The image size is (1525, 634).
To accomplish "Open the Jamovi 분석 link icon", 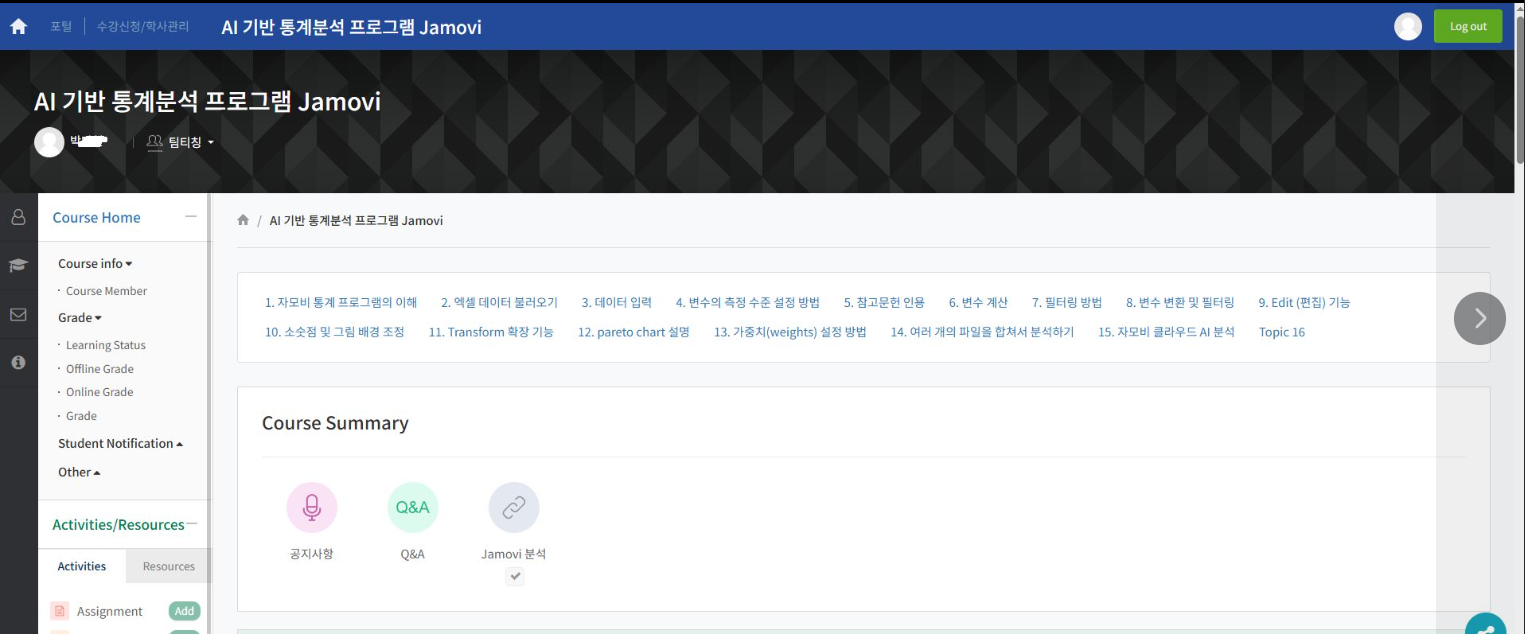I will pos(514,508).
